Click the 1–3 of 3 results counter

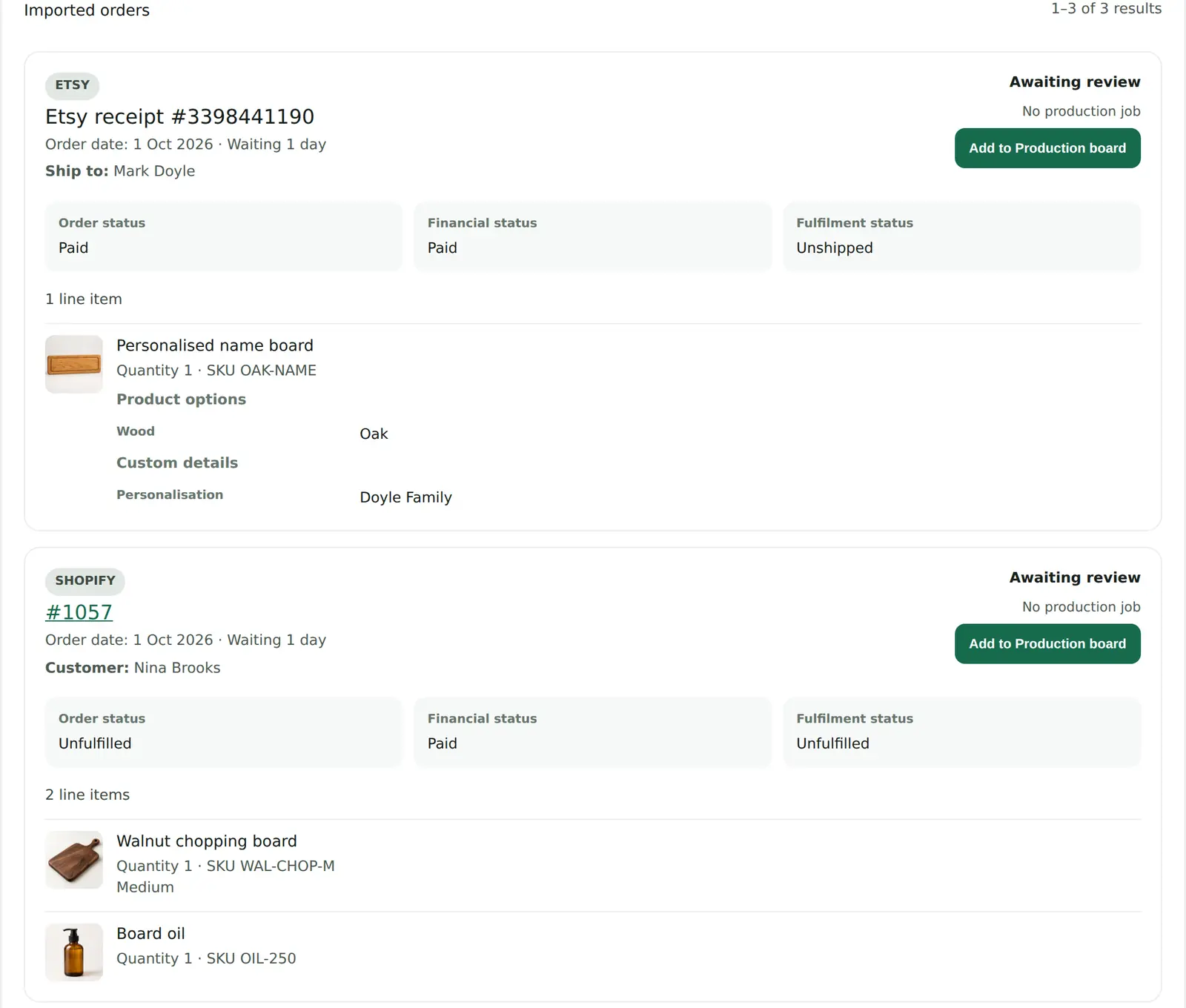pyautogui.click(x=1106, y=9)
